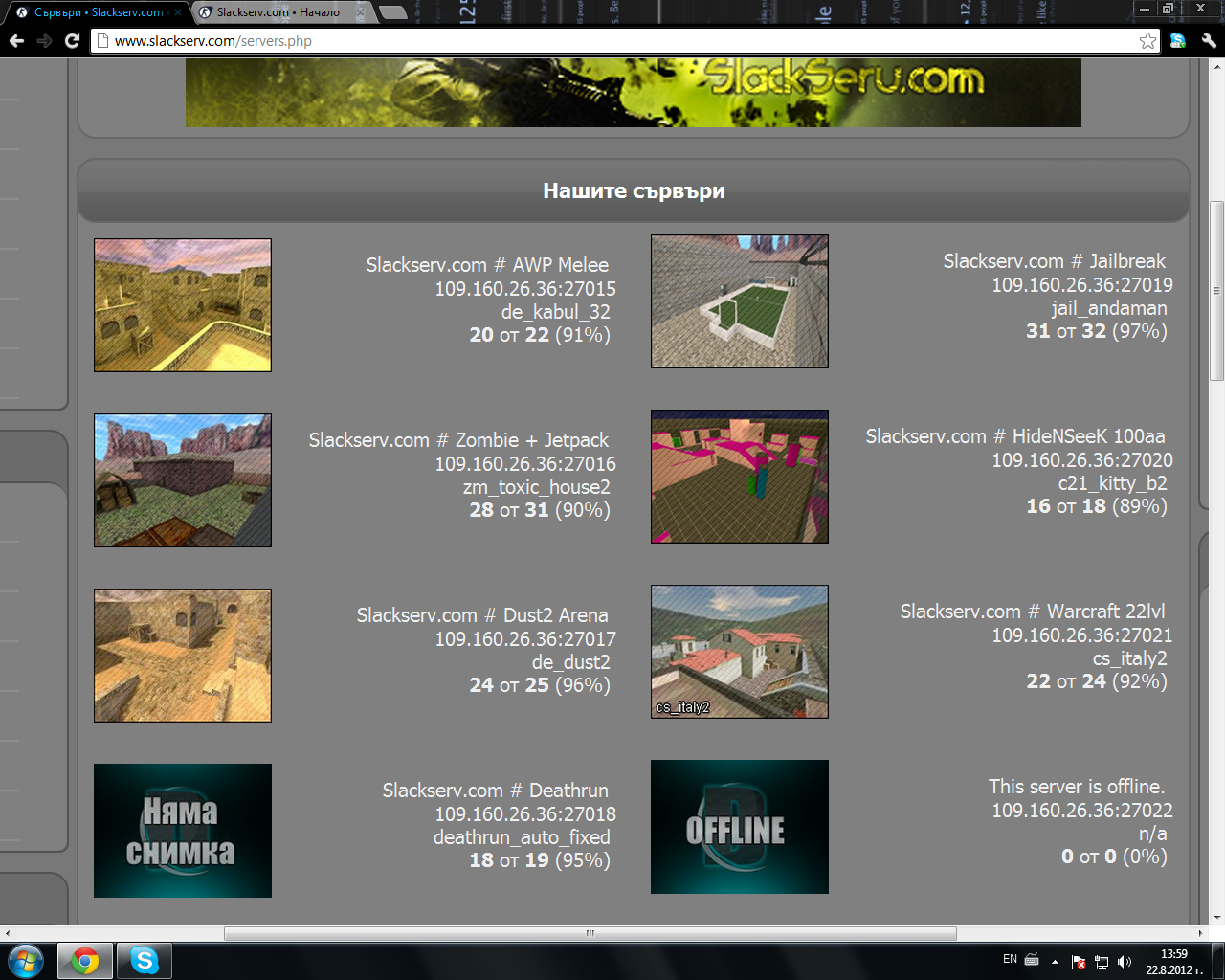Click the 'Няма снимка' placeholder thumbnail

point(183,831)
